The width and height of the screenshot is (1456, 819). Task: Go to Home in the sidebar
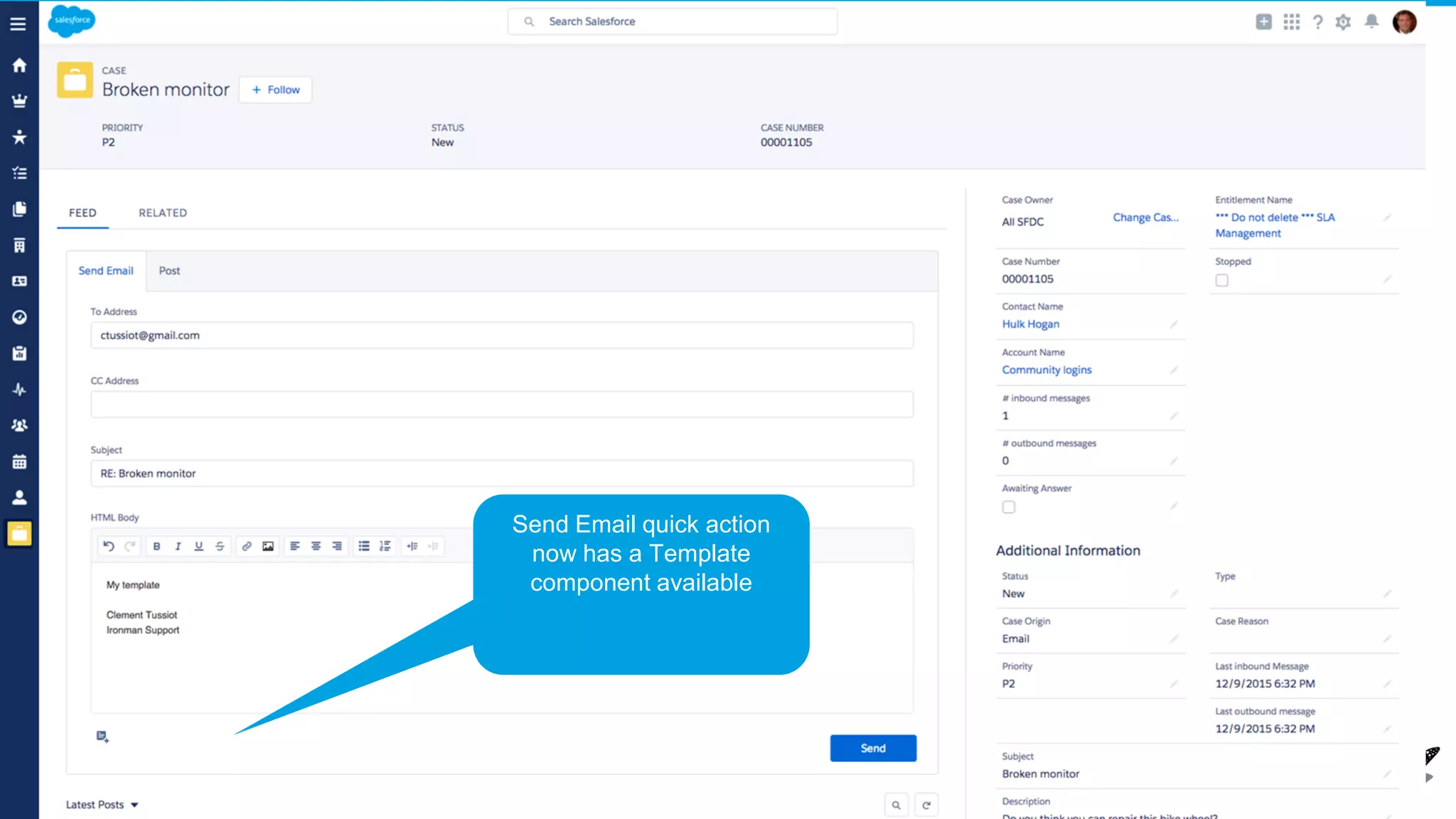click(19, 65)
